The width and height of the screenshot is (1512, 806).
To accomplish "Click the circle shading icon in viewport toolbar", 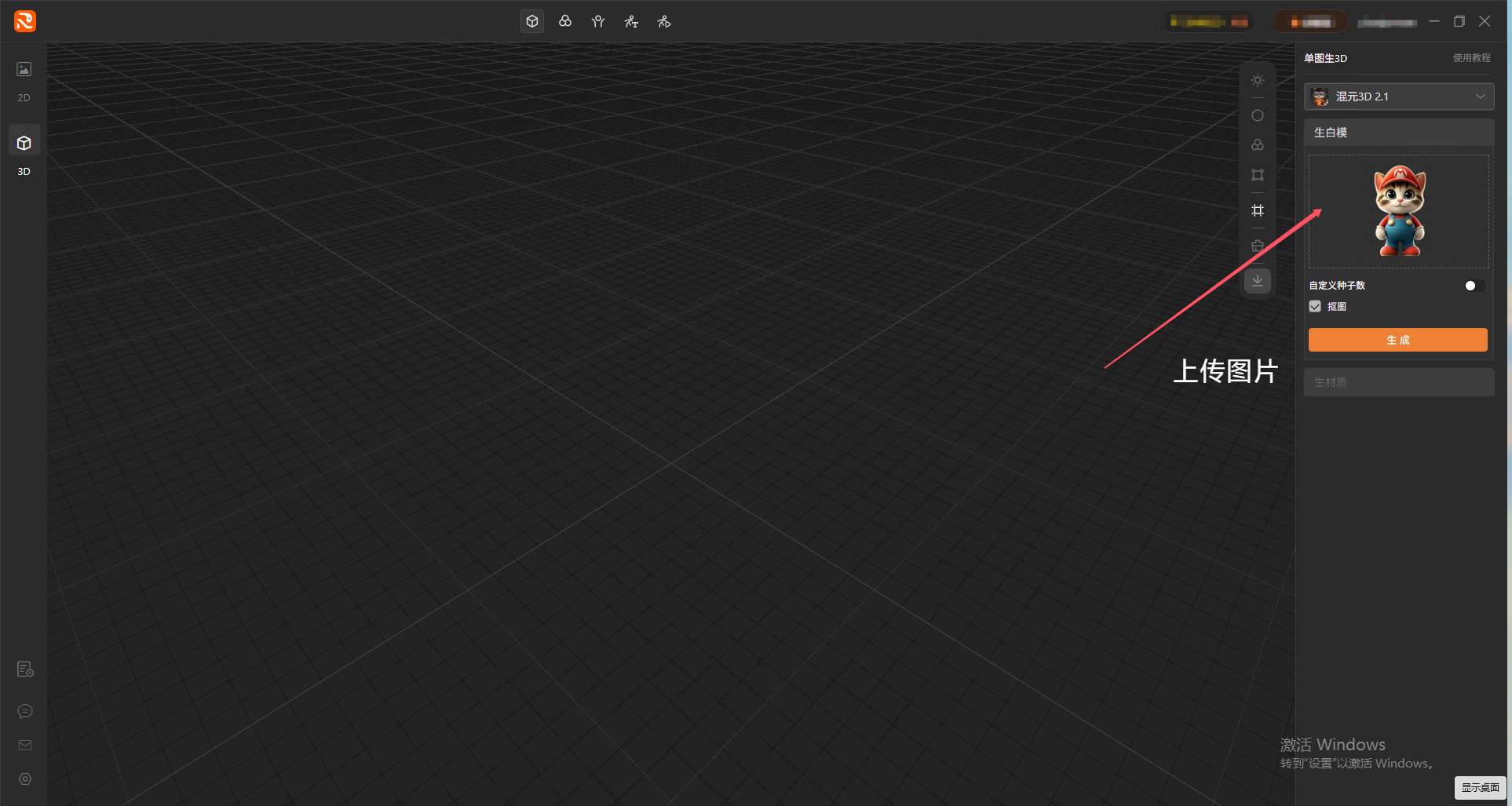I will [x=1258, y=115].
